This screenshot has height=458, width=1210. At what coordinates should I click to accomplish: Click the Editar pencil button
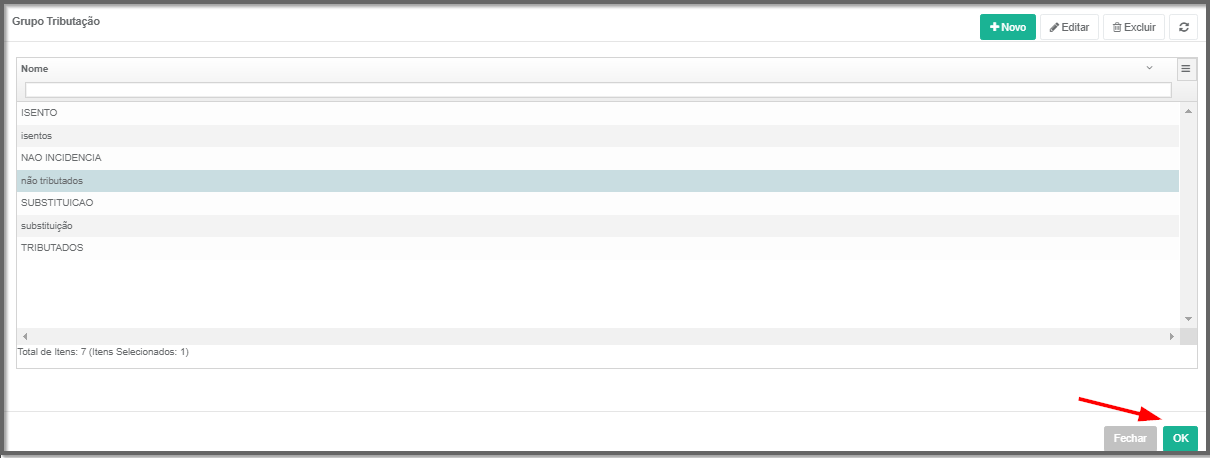(1069, 27)
